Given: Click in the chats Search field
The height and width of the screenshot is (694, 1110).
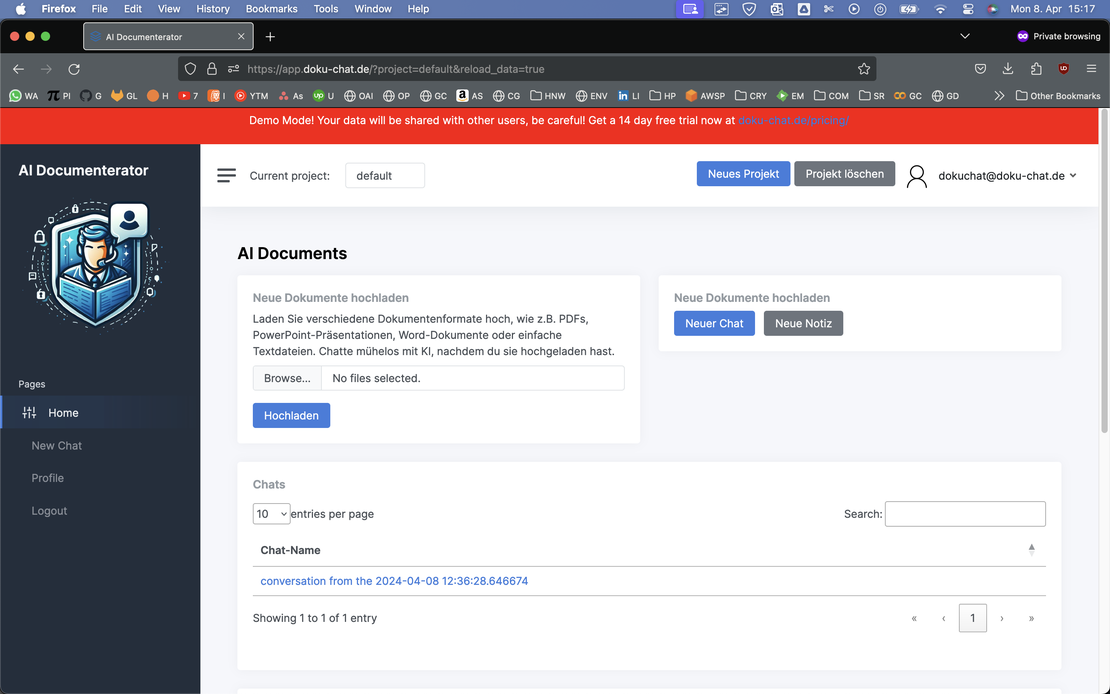Looking at the screenshot, I should [965, 514].
